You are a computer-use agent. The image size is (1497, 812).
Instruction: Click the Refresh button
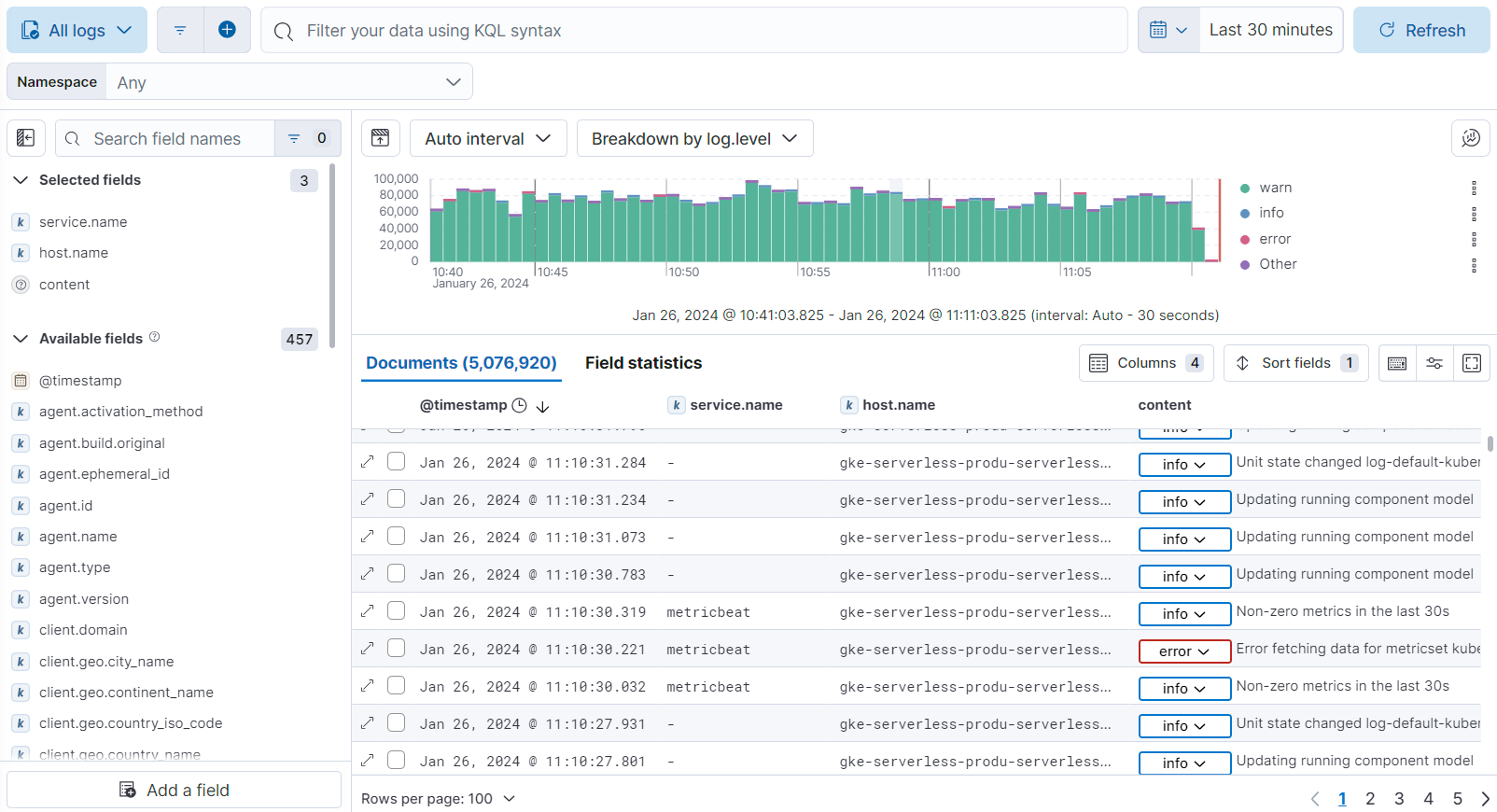(1421, 30)
